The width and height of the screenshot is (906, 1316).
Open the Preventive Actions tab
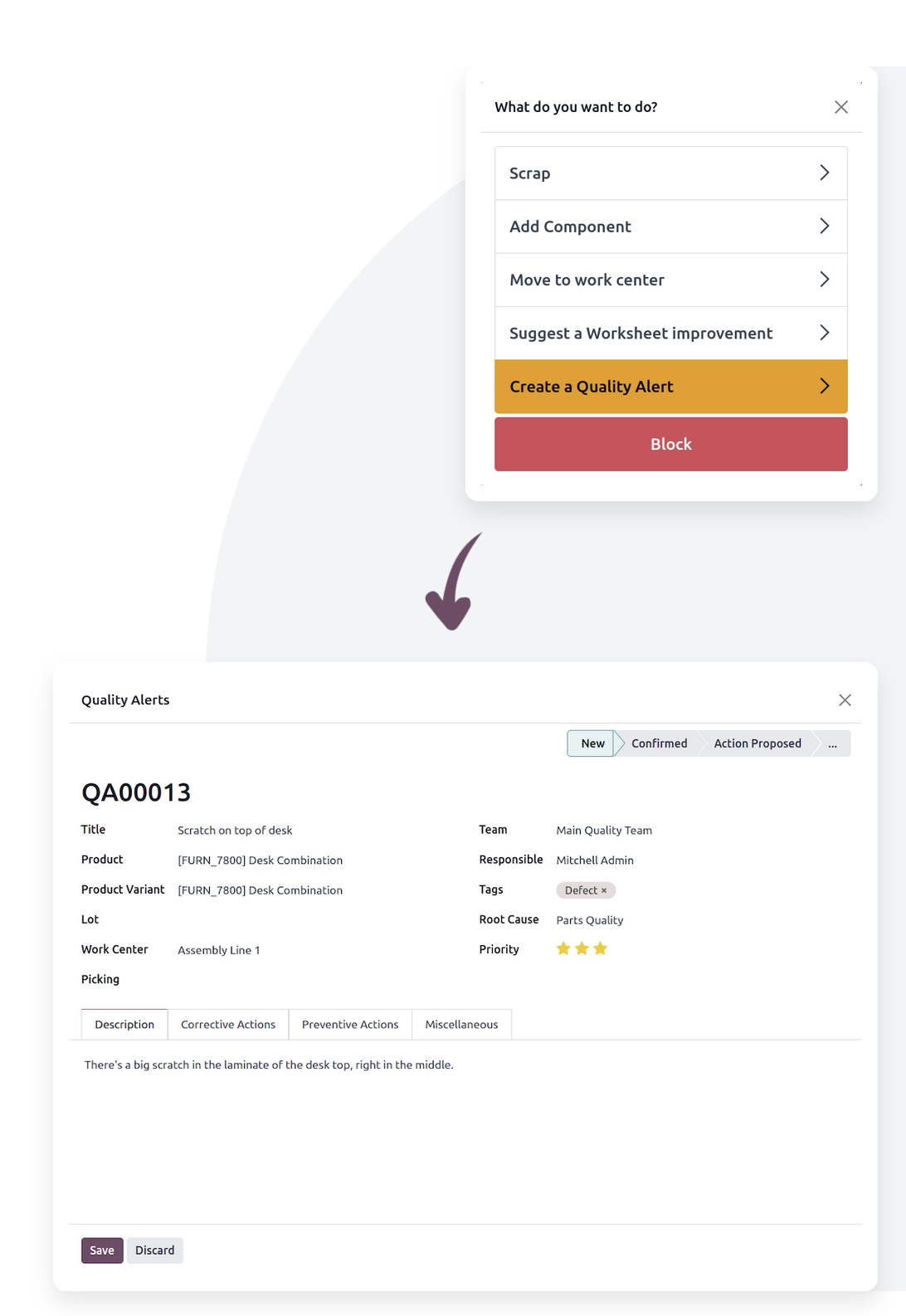pyautogui.click(x=350, y=1025)
